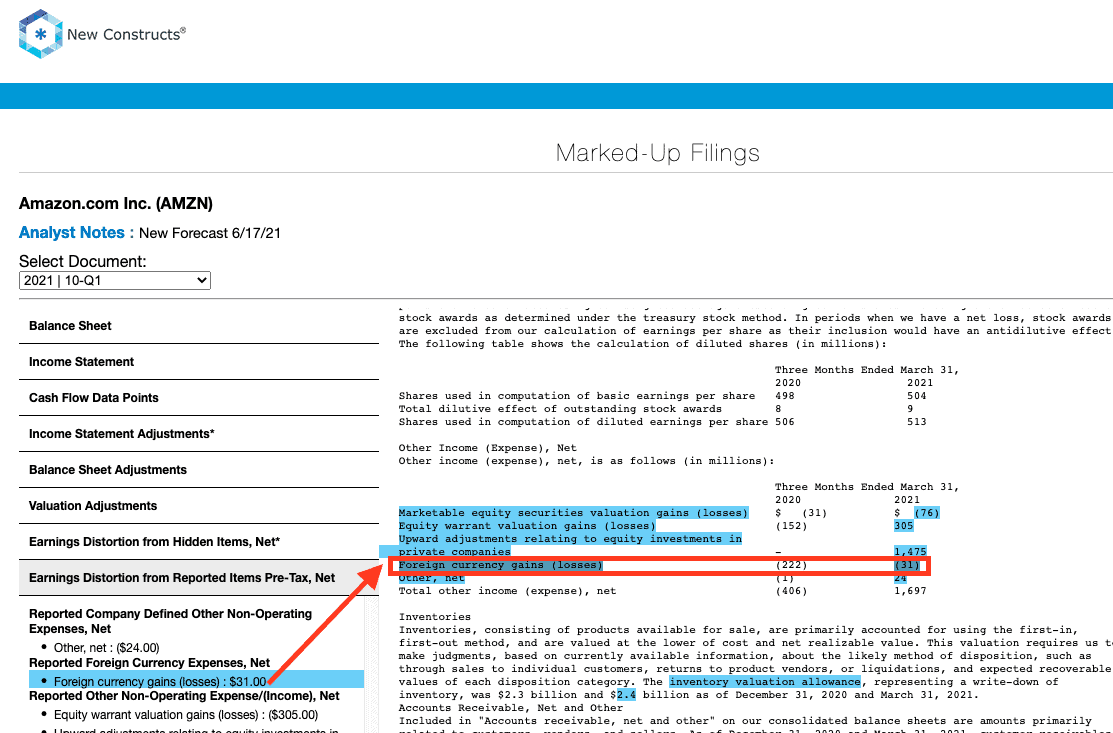1113x733 pixels.
Task: Click highlighted Equity warrant valuation gains row label
Action: pyautogui.click(x=527, y=526)
